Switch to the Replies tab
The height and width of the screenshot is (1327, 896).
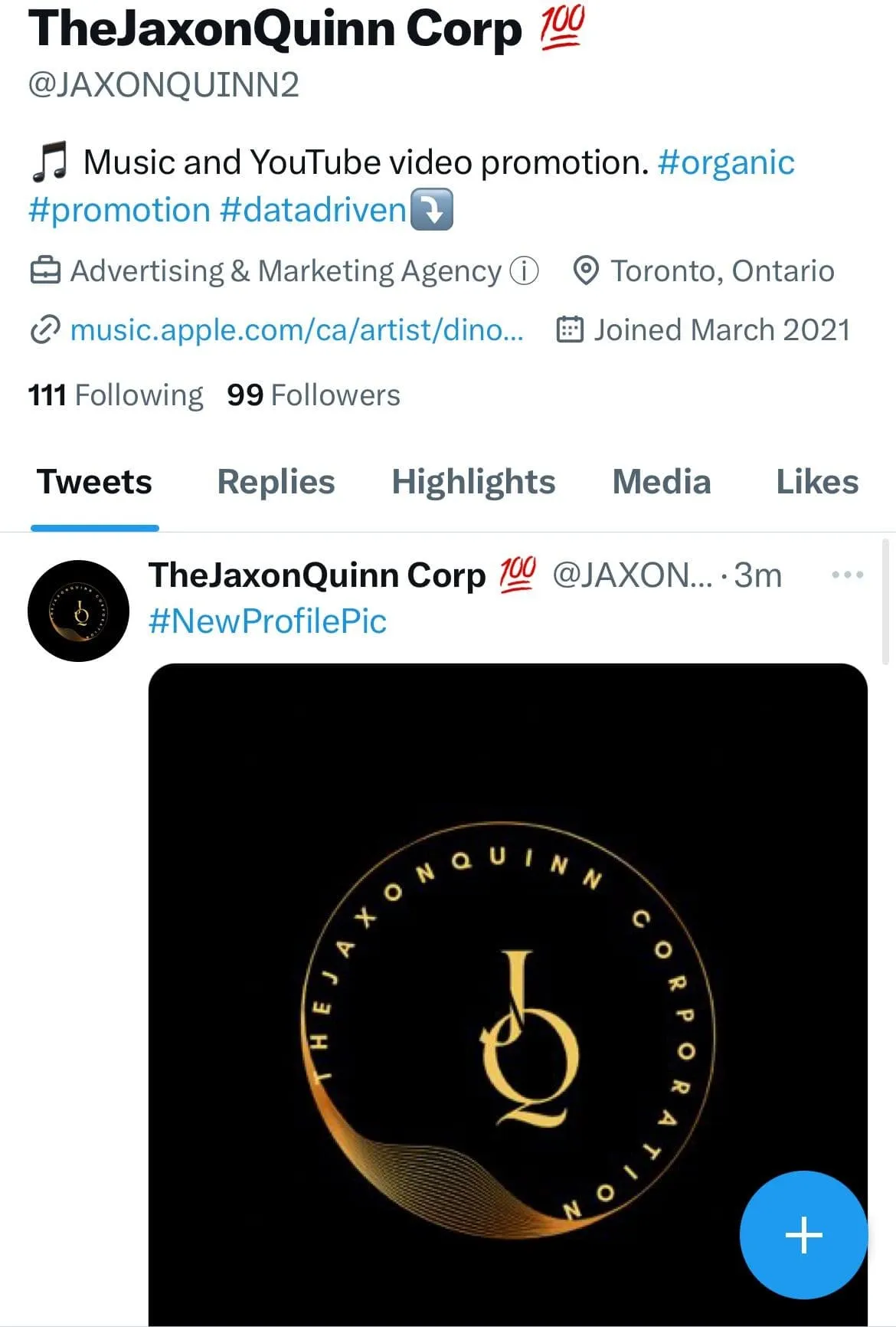[x=276, y=482]
